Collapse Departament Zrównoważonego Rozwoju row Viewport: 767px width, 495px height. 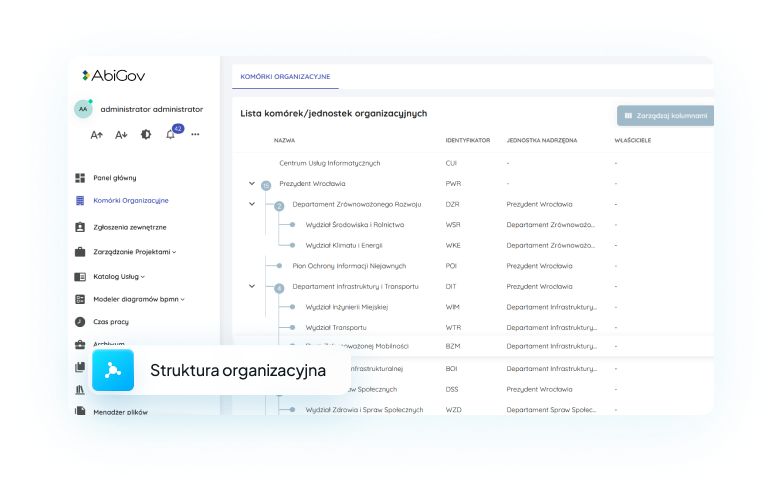252,204
